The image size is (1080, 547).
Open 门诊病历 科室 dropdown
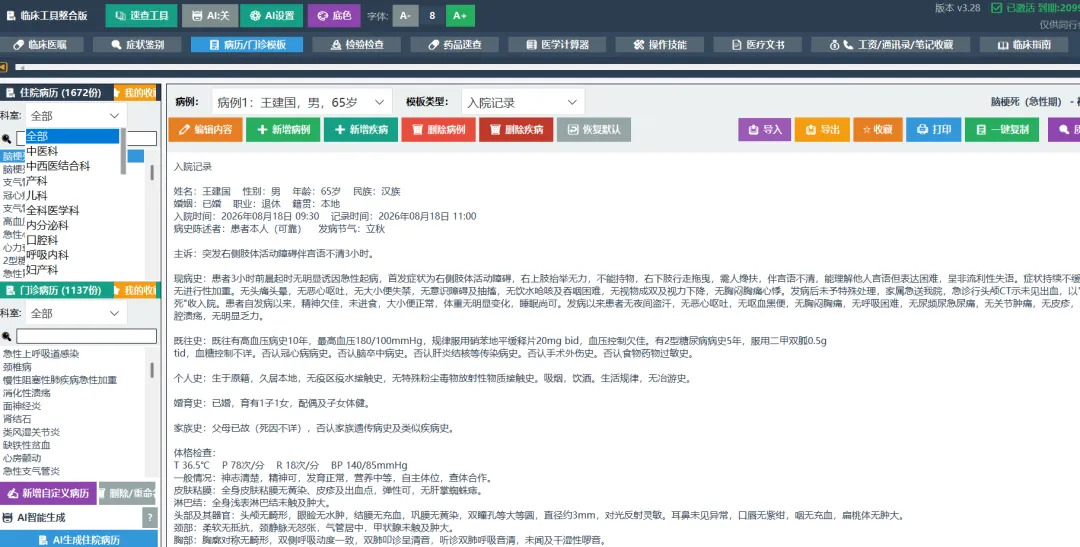pyautogui.click(x=76, y=313)
